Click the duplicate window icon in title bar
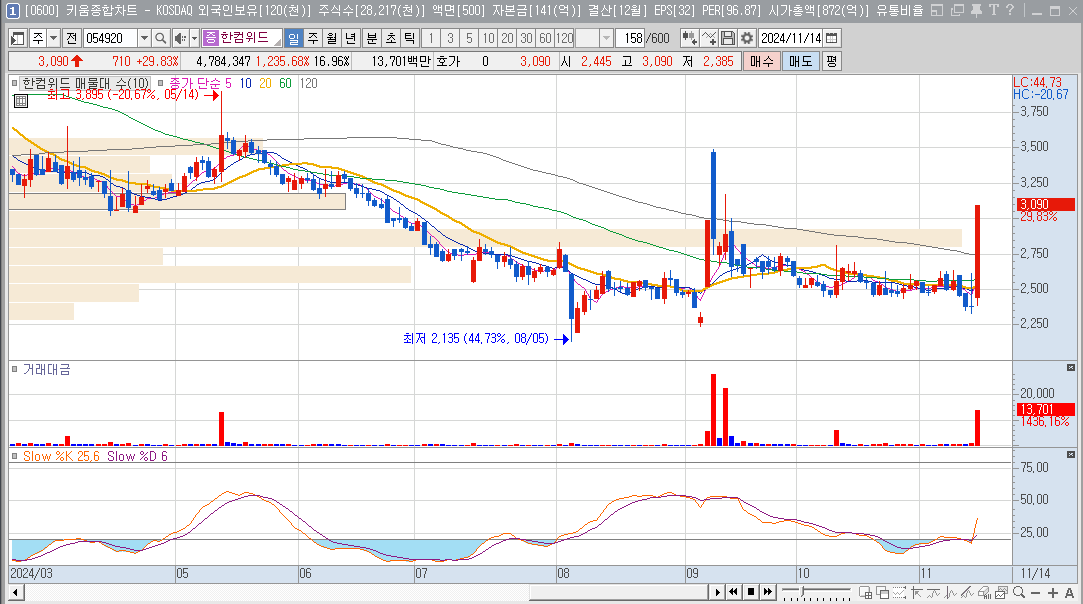Screen dimensions: 1083x604 [x=957, y=10]
